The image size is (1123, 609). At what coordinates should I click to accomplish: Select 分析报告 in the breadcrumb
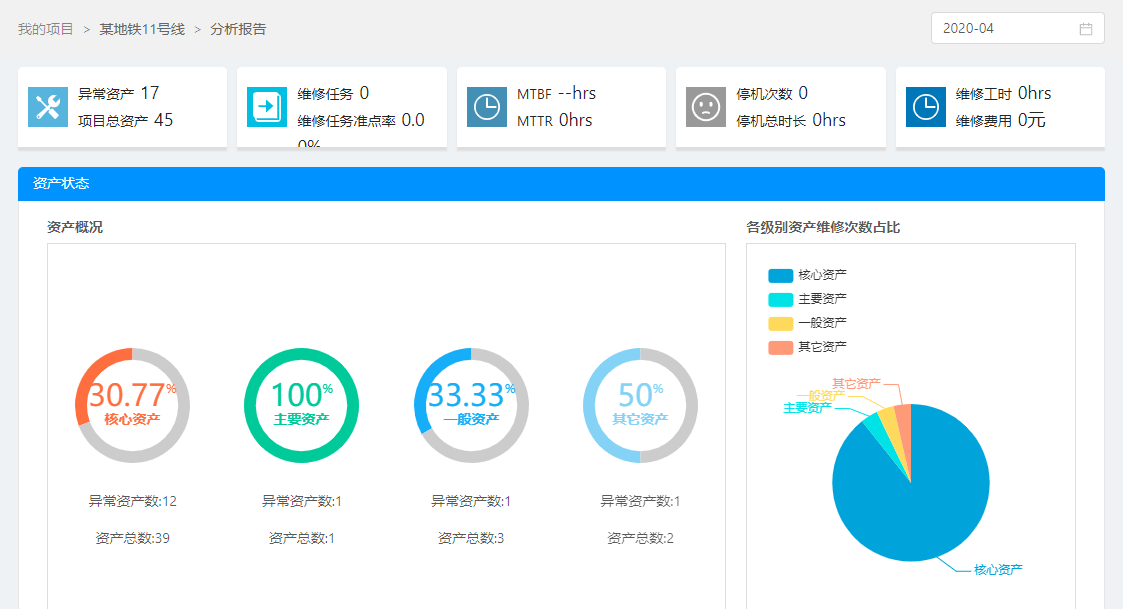pyautogui.click(x=238, y=29)
